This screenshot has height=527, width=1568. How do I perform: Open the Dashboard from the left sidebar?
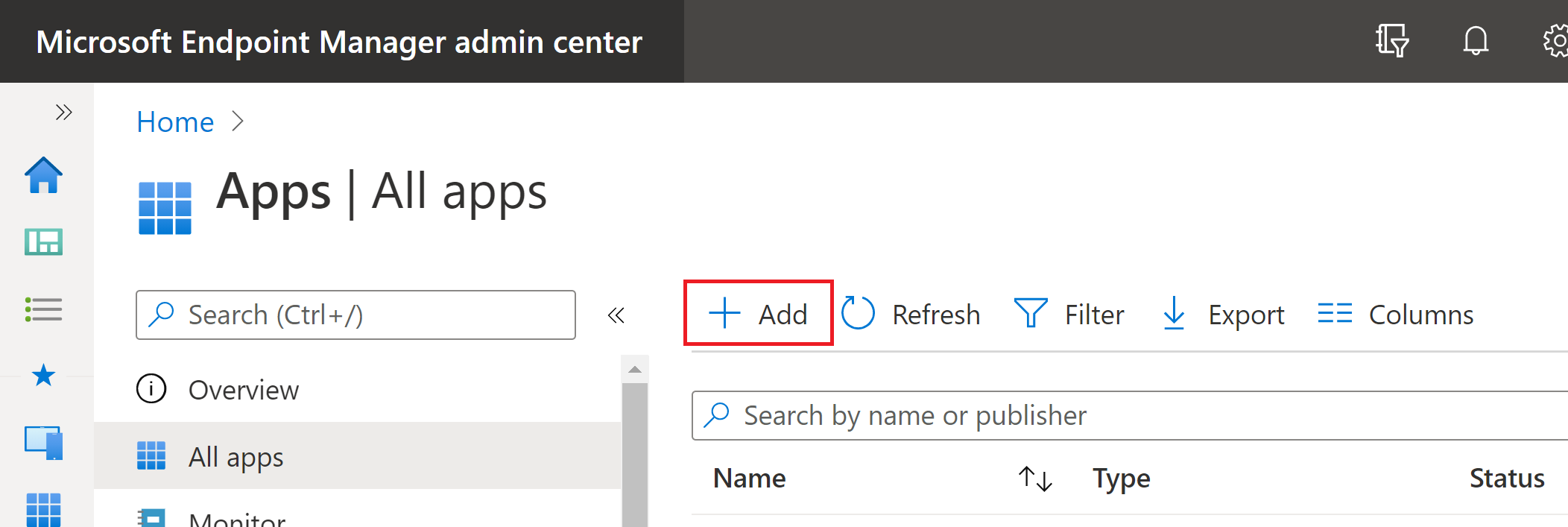[x=45, y=242]
